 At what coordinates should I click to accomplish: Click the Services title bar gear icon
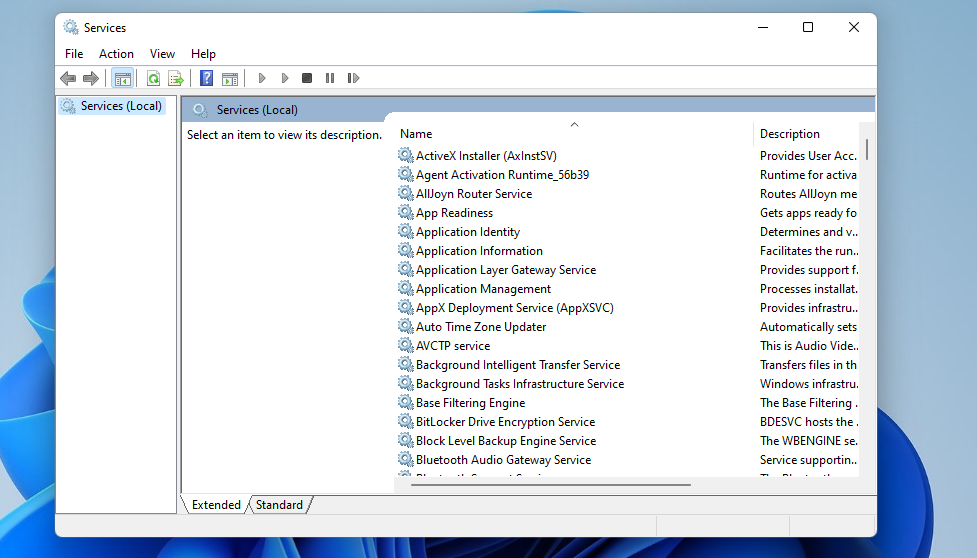click(x=71, y=27)
